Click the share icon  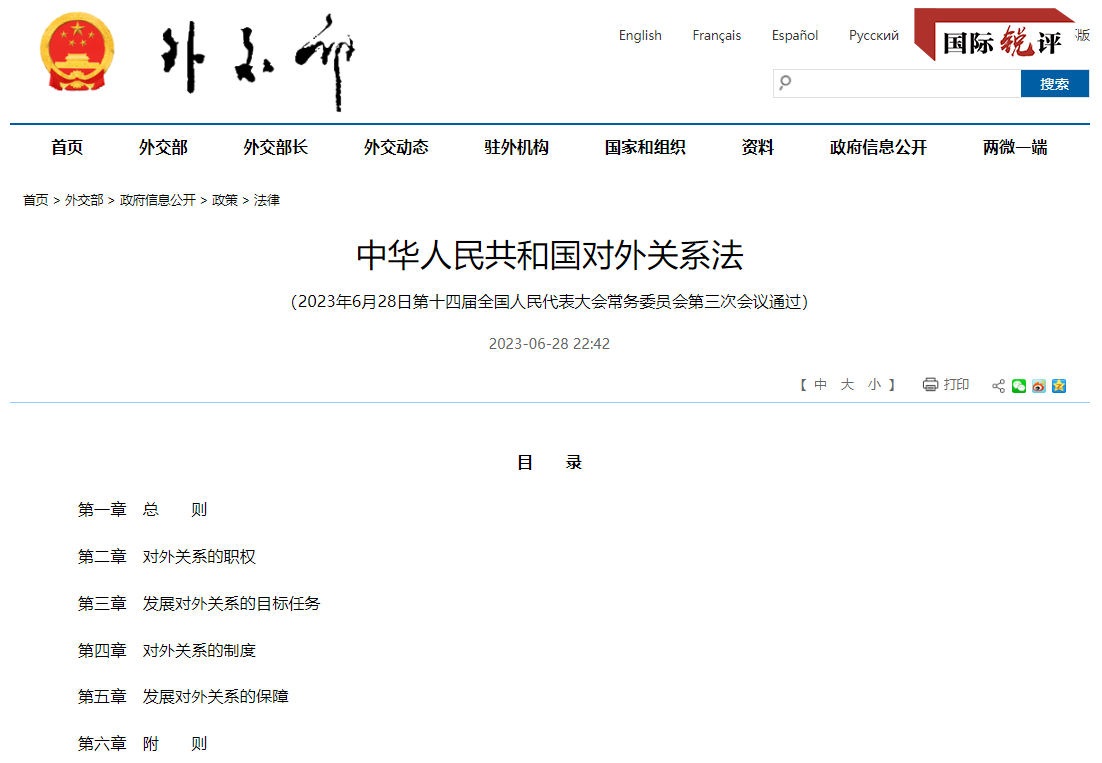[998, 386]
